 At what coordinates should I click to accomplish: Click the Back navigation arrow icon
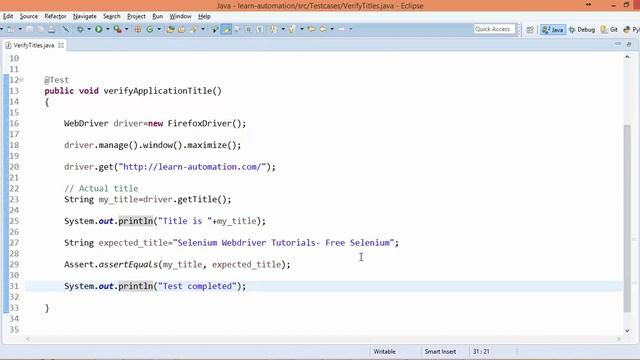[x=323, y=29]
